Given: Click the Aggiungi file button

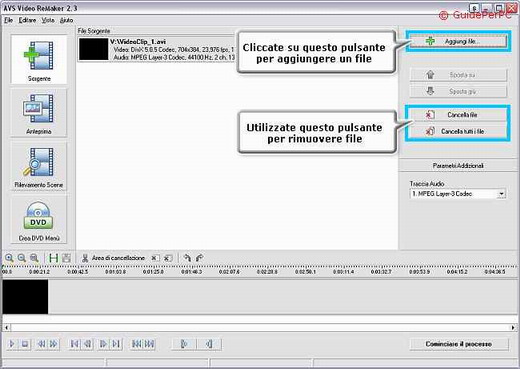Looking at the screenshot, I should 458,41.
